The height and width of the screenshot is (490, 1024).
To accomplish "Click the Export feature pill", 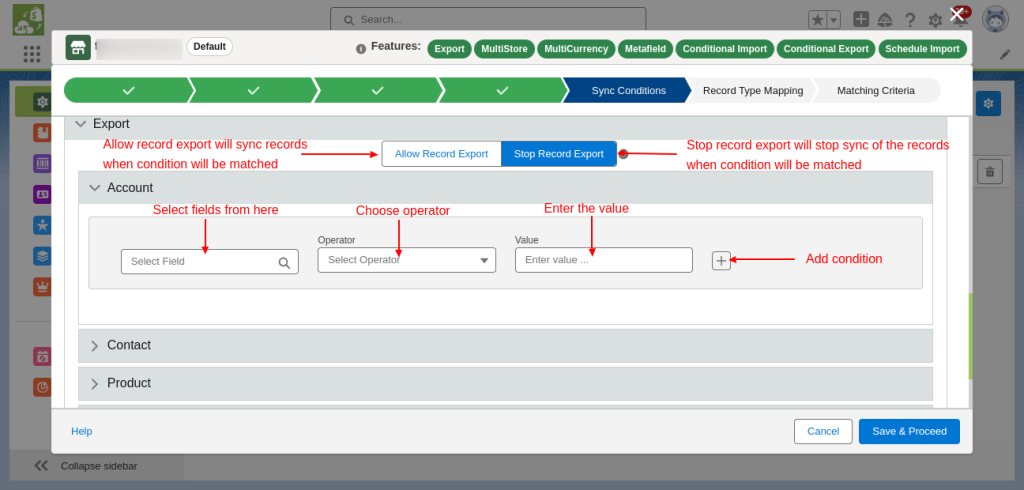I will click(449, 49).
